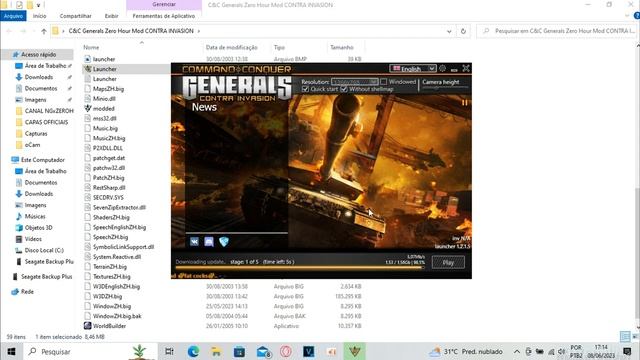Open the Resolution dropdown

click(x=355, y=82)
